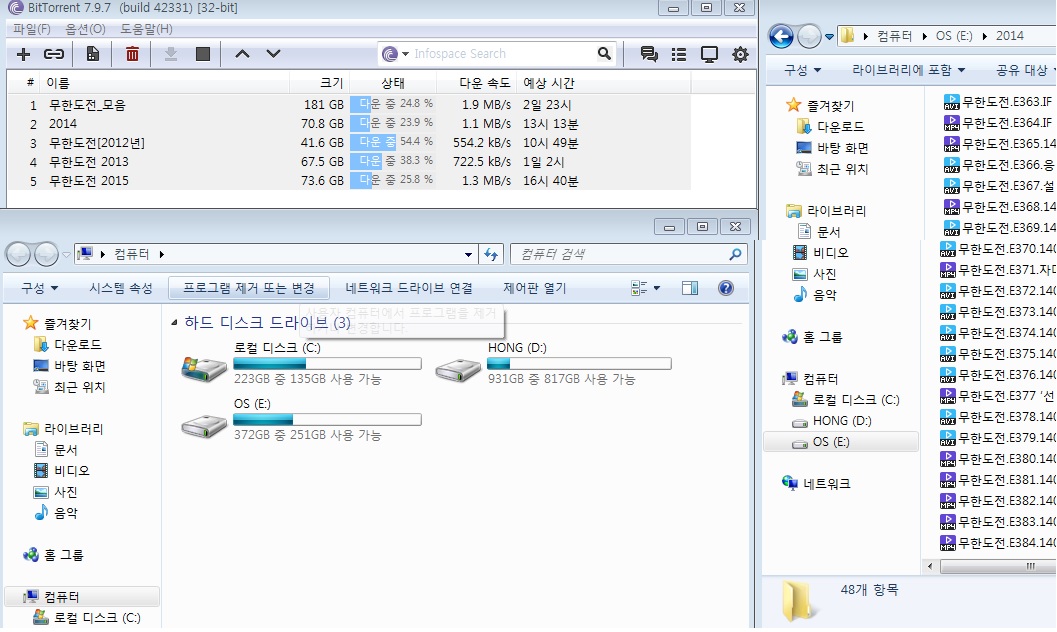Sort torrents by 크기 column header

click(332, 83)
